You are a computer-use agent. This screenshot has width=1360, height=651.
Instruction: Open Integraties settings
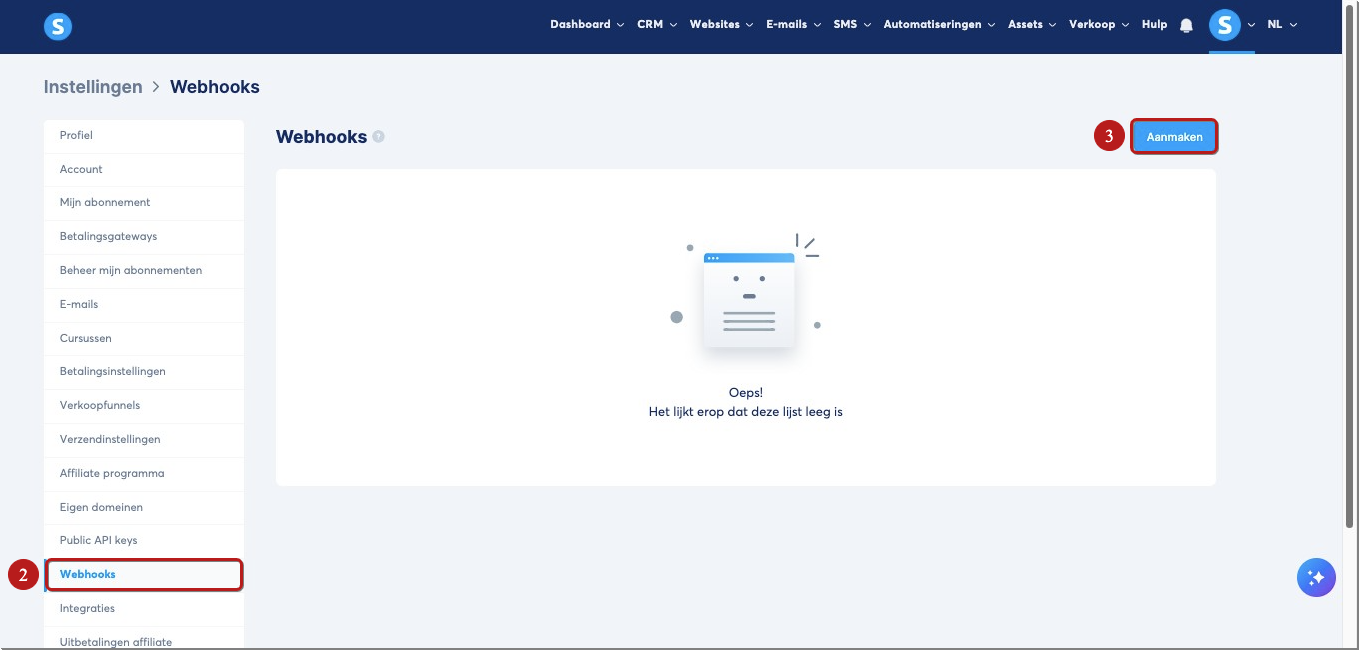(x=144, y=609)
